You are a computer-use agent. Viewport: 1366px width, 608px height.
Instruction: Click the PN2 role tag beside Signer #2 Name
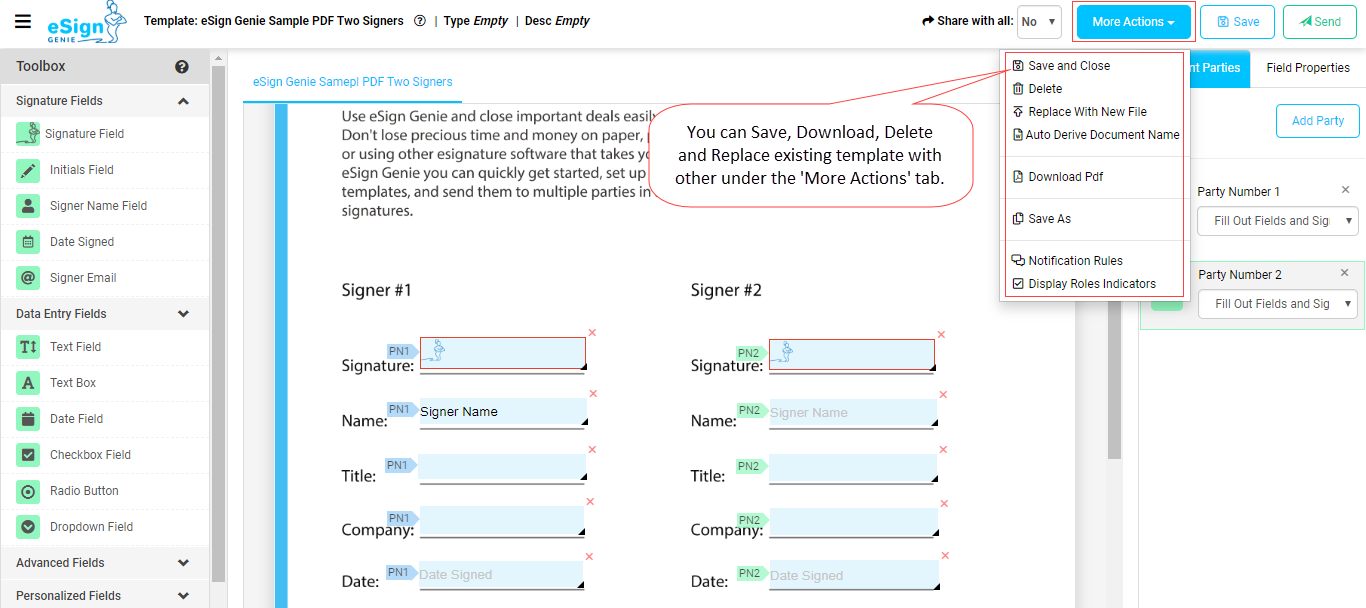[x=752, y=410]
